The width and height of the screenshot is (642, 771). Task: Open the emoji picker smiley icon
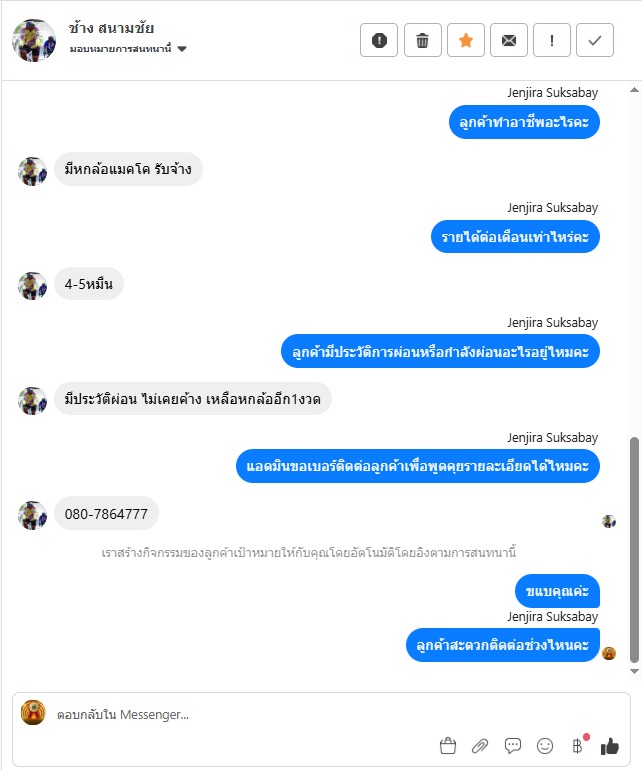(545, 746)
